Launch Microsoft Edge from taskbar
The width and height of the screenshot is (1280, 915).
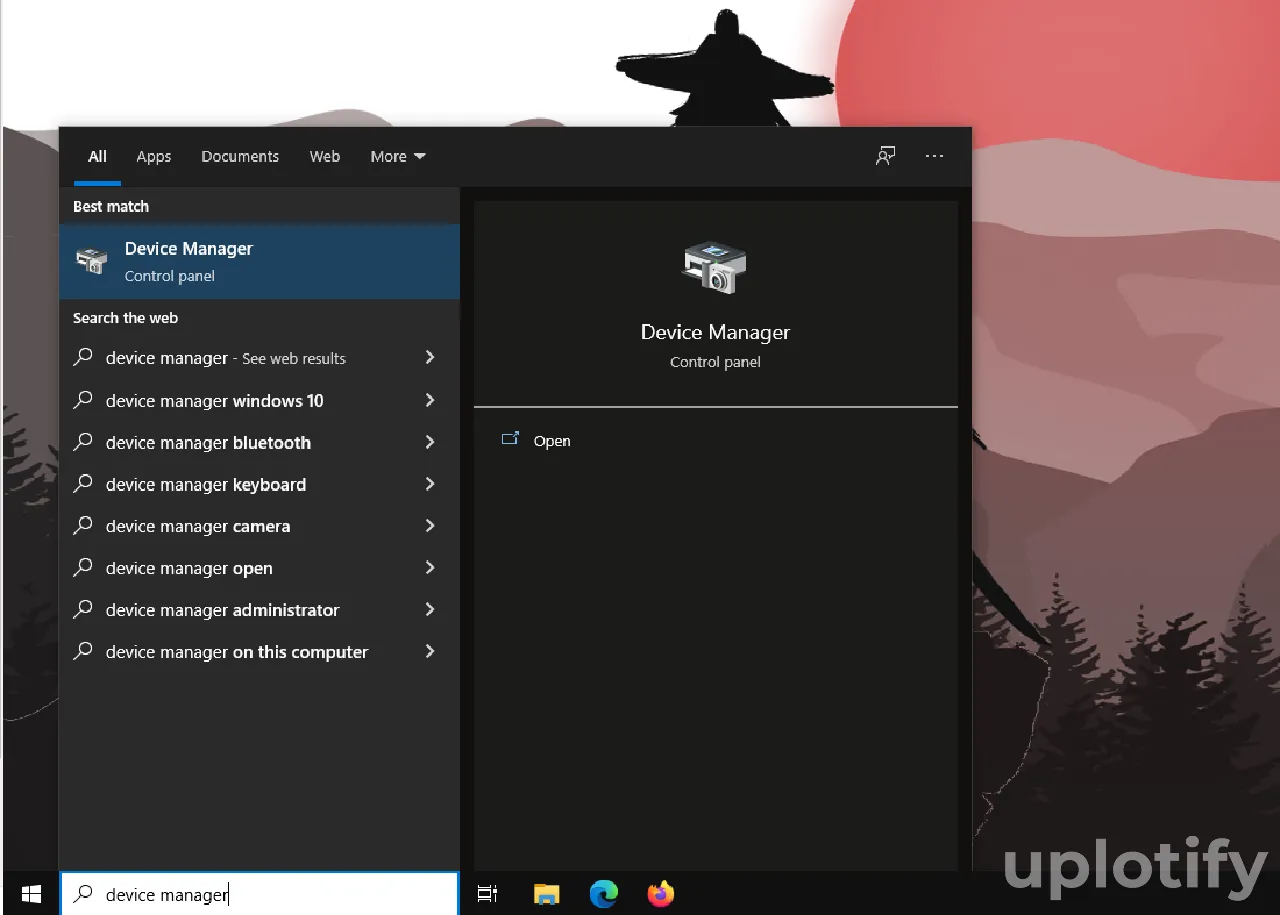[x=603, y=894]
